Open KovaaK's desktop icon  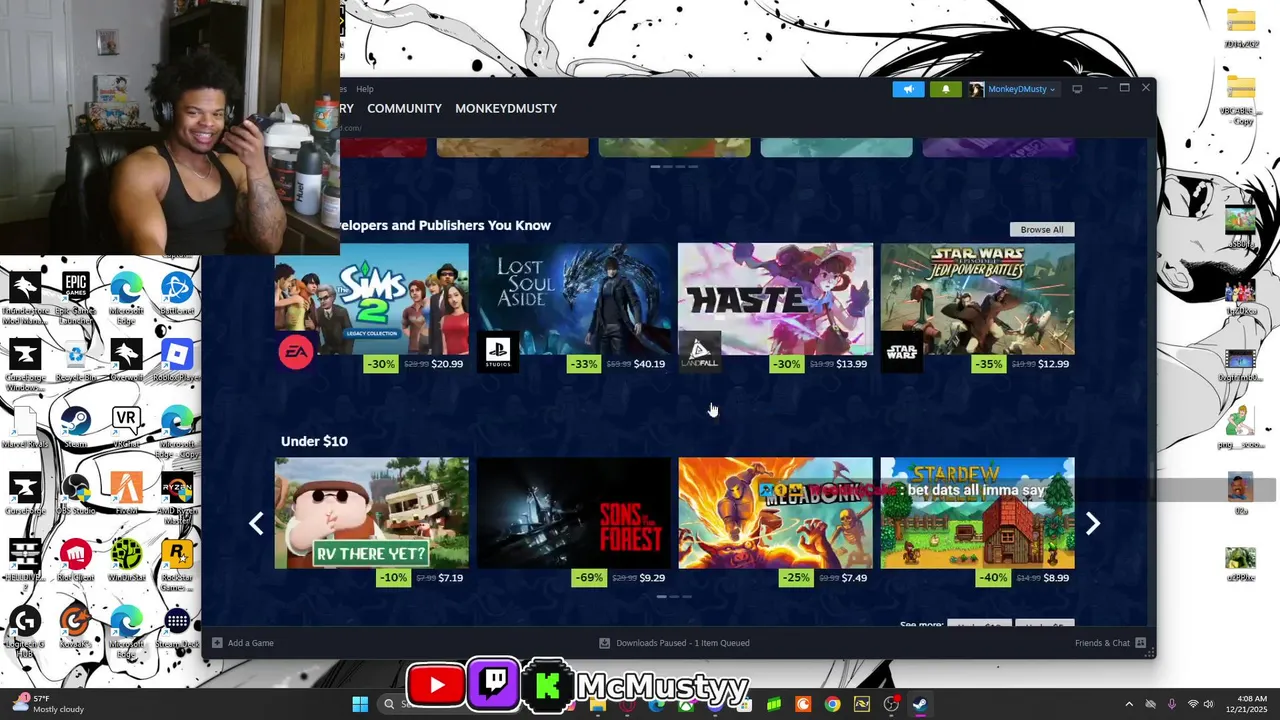pos(76,629)
